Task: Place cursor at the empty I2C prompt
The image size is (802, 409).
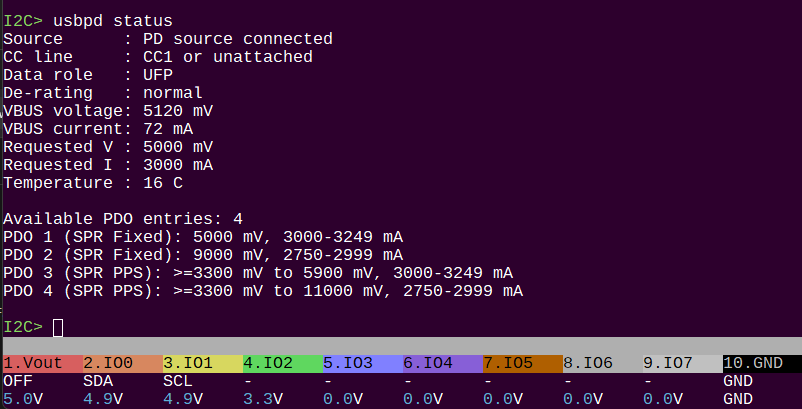Action: (x=58, y=327)
